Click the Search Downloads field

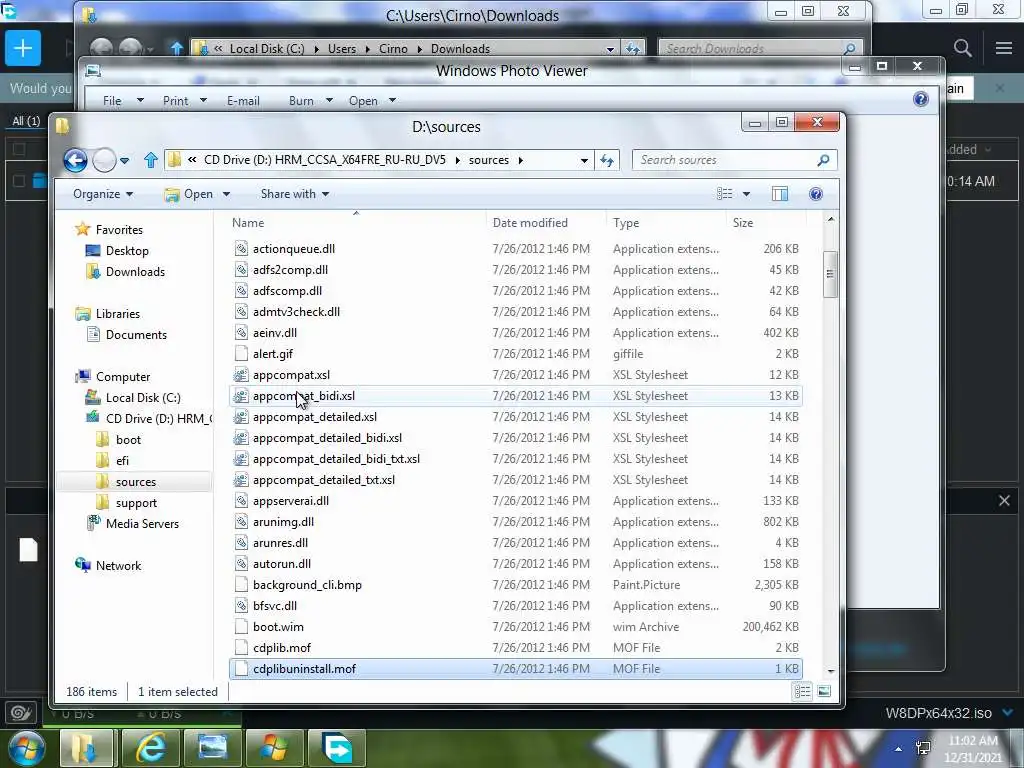761,49
